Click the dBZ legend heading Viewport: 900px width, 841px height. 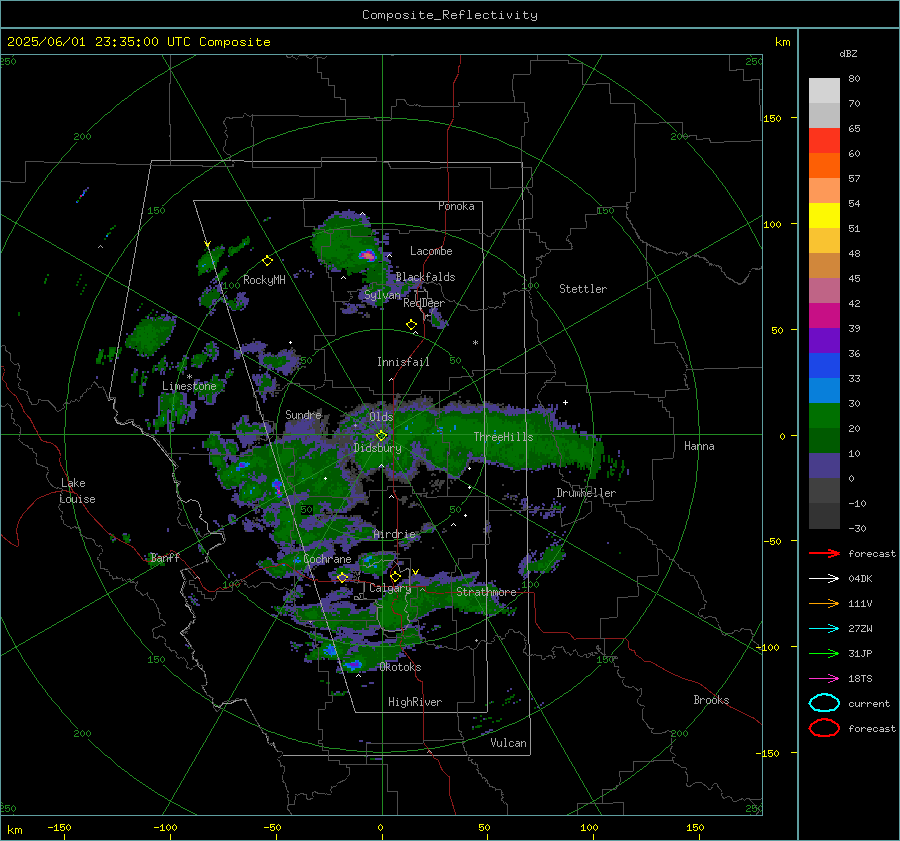[x=848, y=53]
